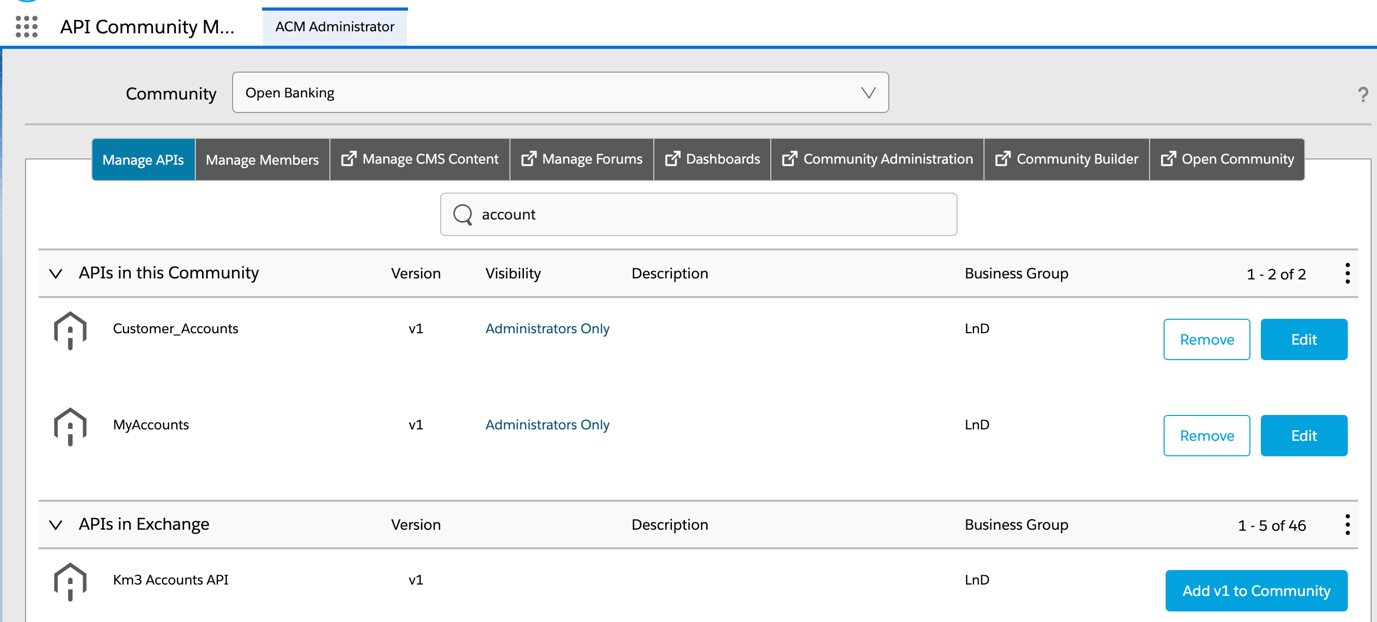
Task: Open the Community dropdown showing Open Banking
Action: pos(560,93)
